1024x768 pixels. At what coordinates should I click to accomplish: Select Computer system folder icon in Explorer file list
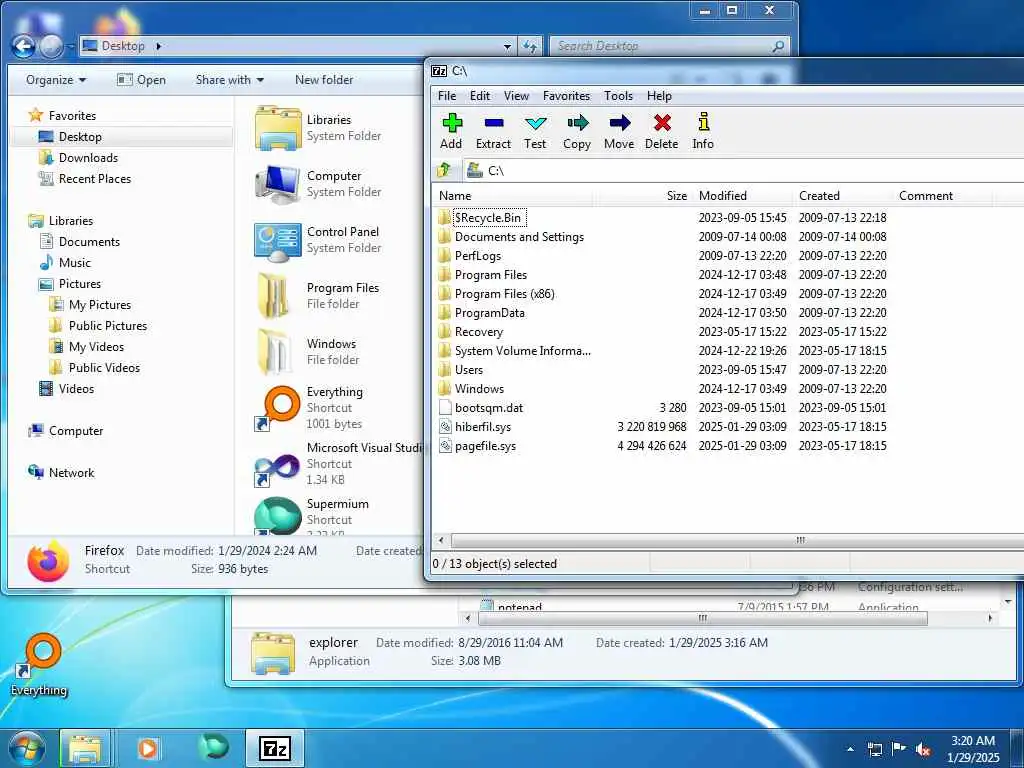click(x=278, y=184)
